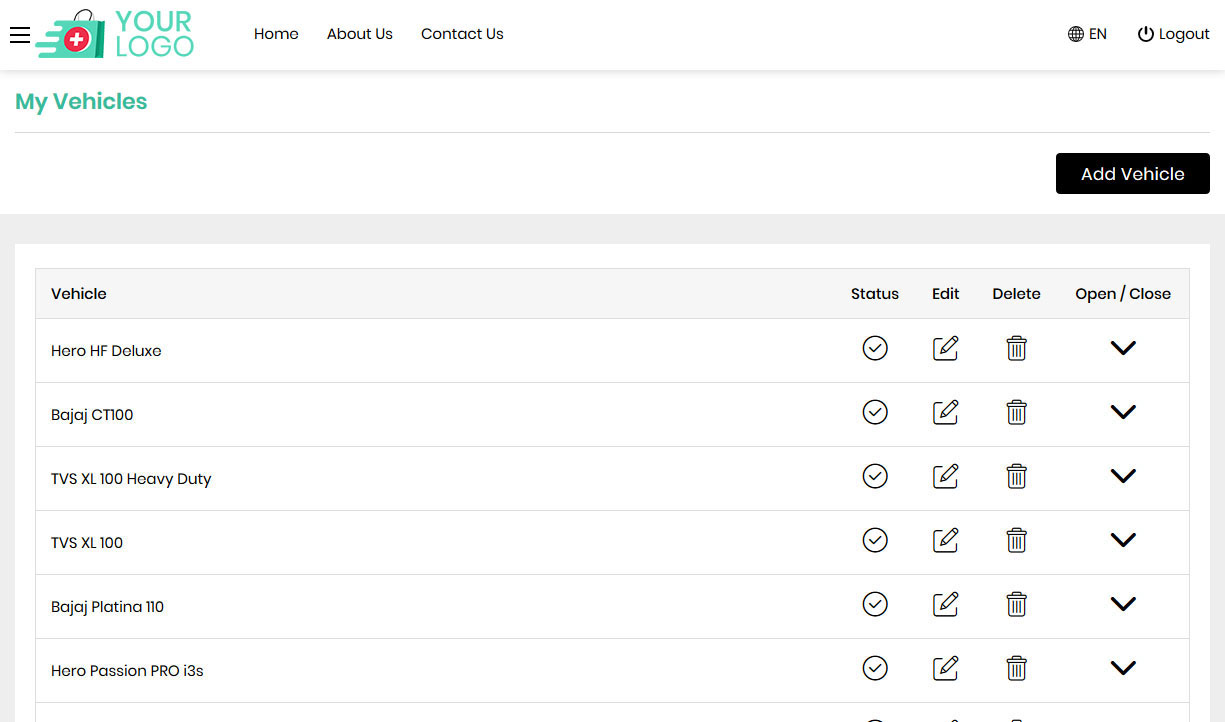Image resolution: width=1225 pixels, height=722 pixels.
Task: Edit the Hero HF Deluxe vehicle
Action: (945, 348)
